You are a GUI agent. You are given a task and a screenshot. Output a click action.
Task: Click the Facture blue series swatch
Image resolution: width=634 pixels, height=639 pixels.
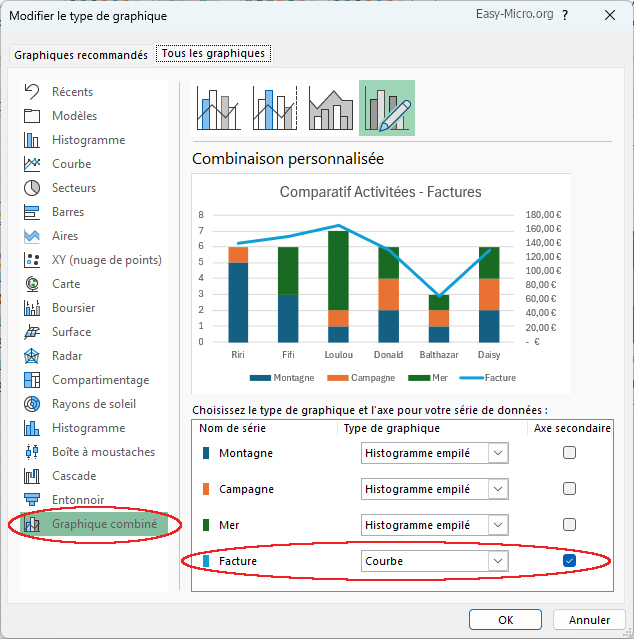(206, 561)
